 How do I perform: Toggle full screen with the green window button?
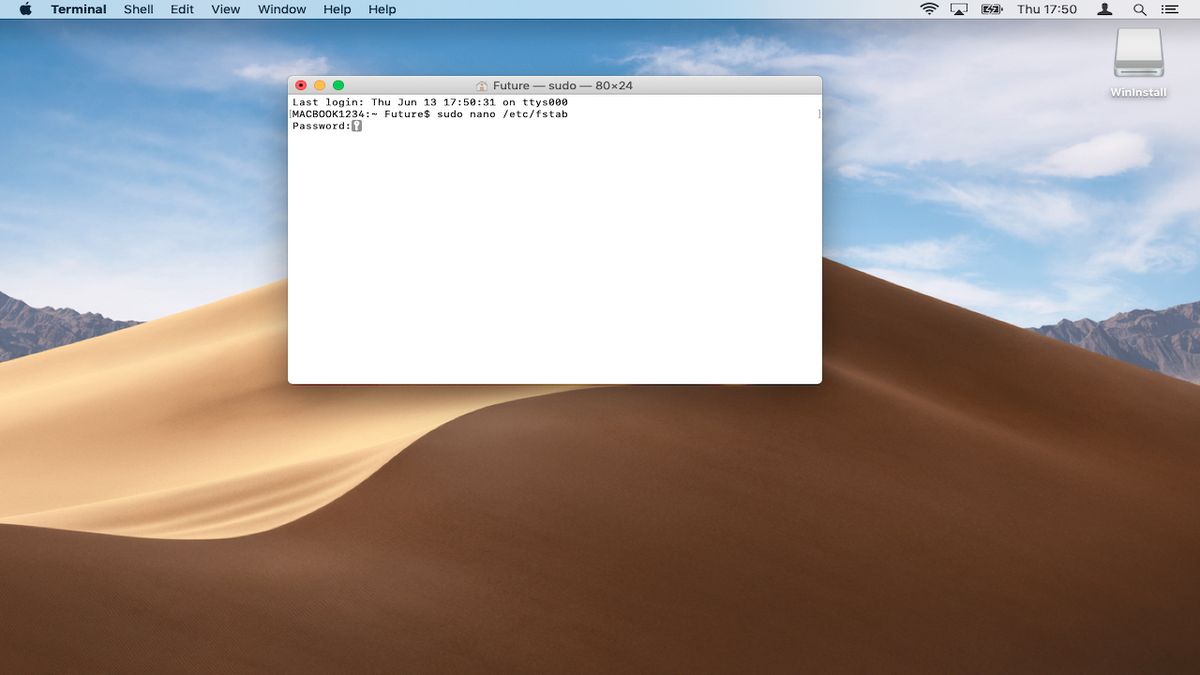(337, 85)
